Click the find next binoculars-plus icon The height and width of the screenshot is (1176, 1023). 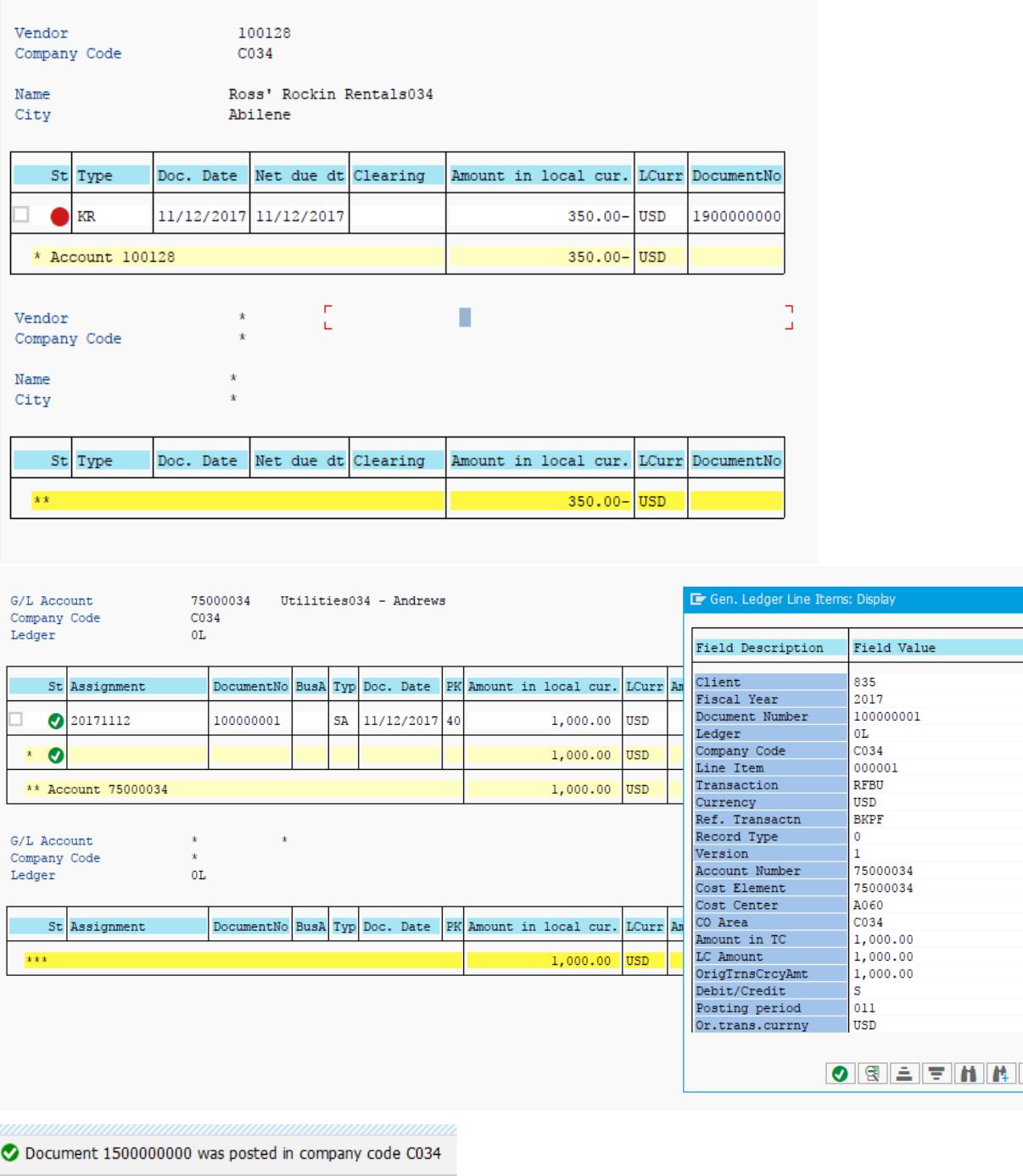(1001, 1073)
